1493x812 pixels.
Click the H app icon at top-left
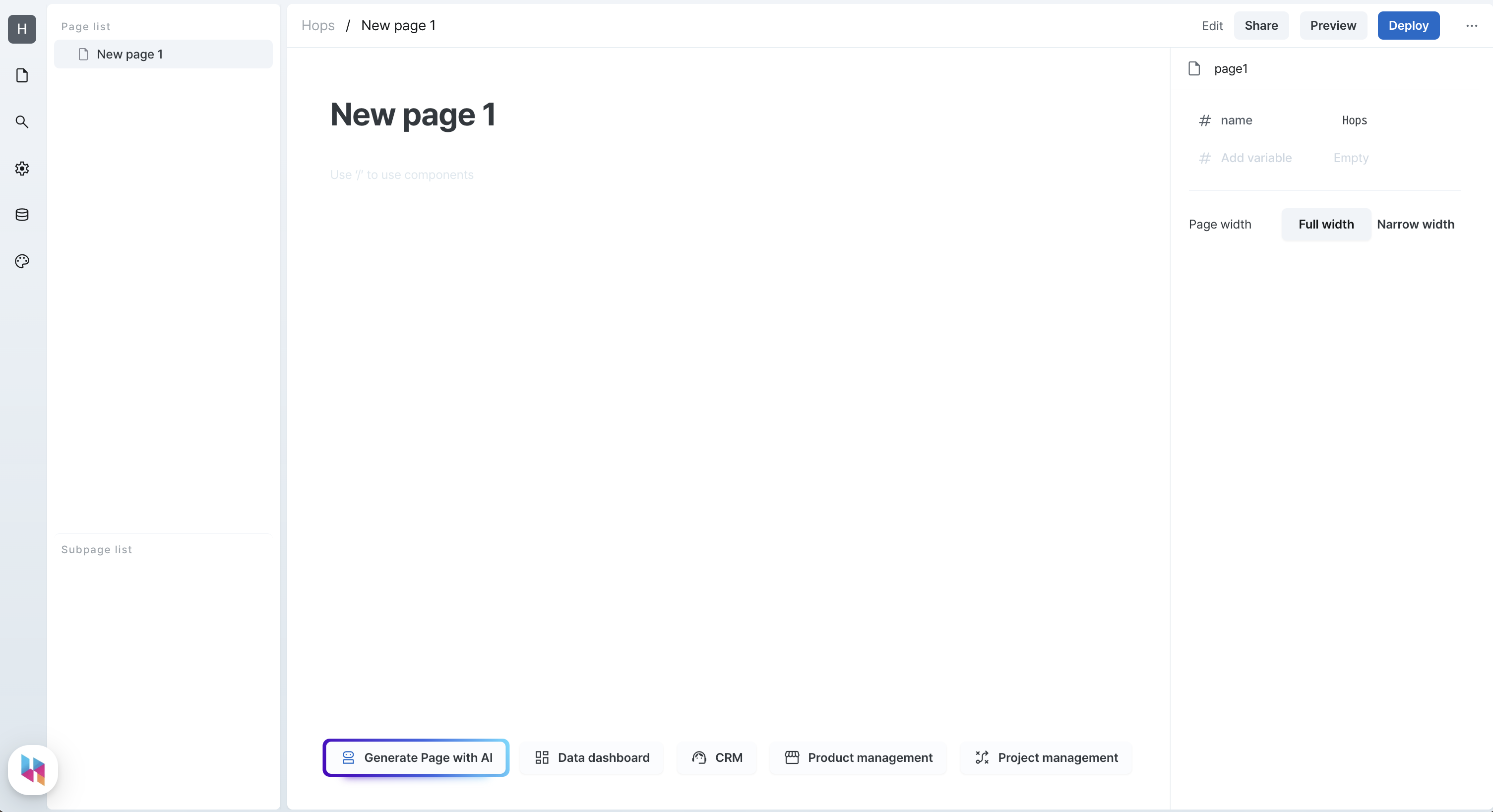[22, 28]
